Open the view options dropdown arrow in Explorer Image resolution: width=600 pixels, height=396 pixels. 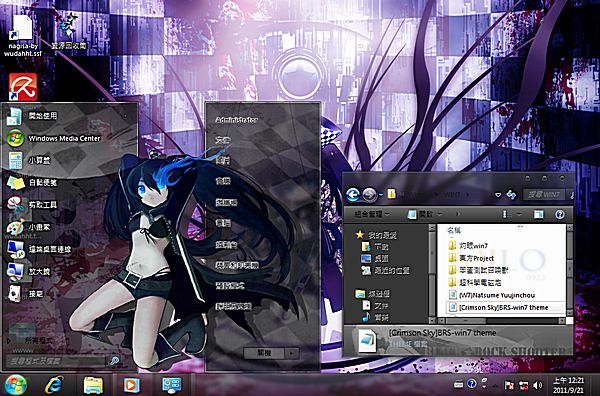(x=519, y=215)
